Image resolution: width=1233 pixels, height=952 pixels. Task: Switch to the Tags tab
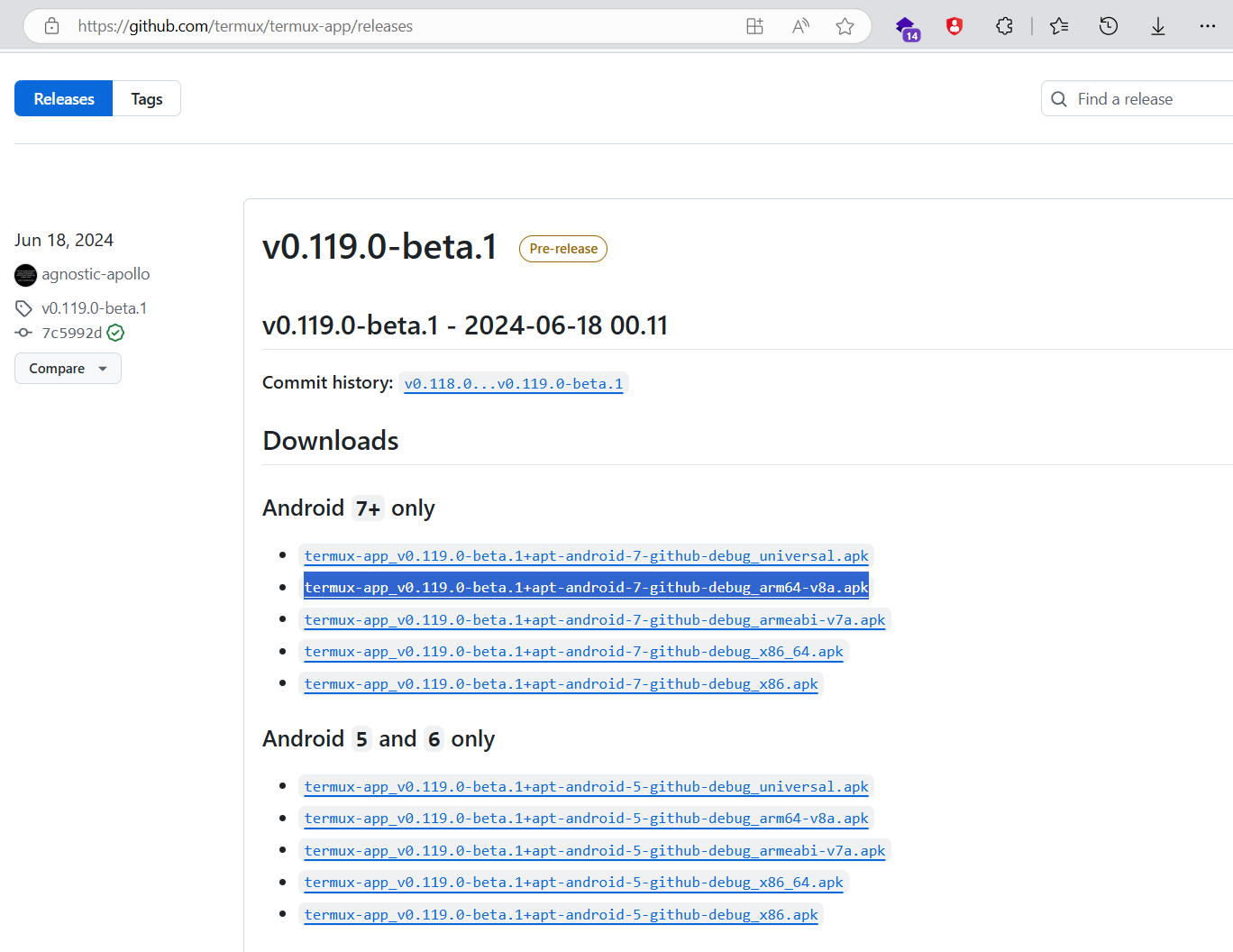coord(147,98)
